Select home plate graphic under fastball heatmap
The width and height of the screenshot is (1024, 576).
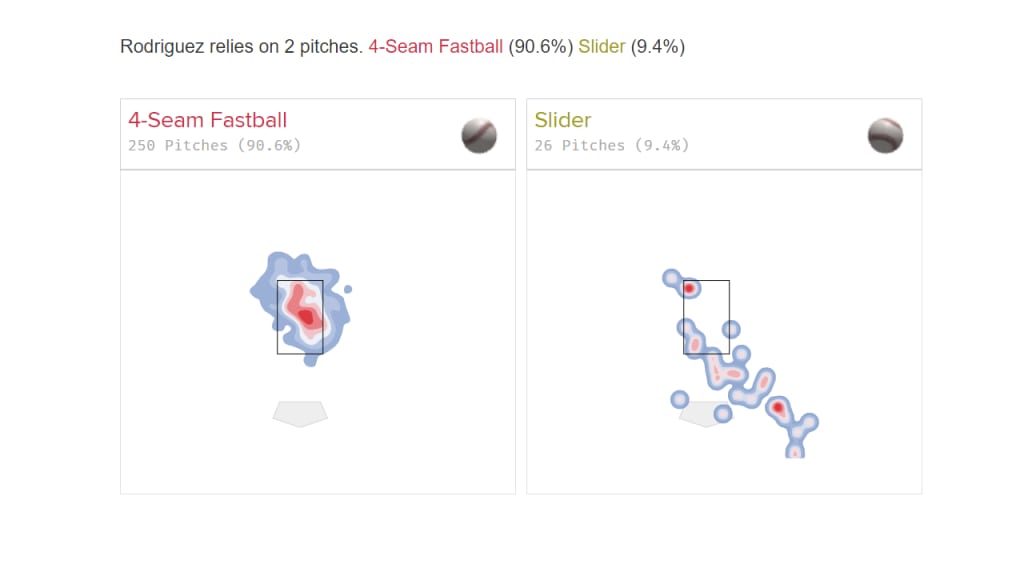click(x=300, y=414)
